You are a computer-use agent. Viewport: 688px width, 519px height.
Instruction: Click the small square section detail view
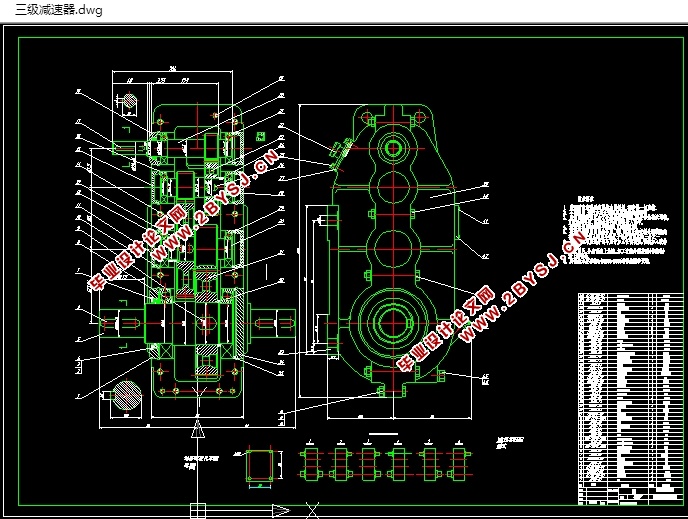click(x=263, y=465)
